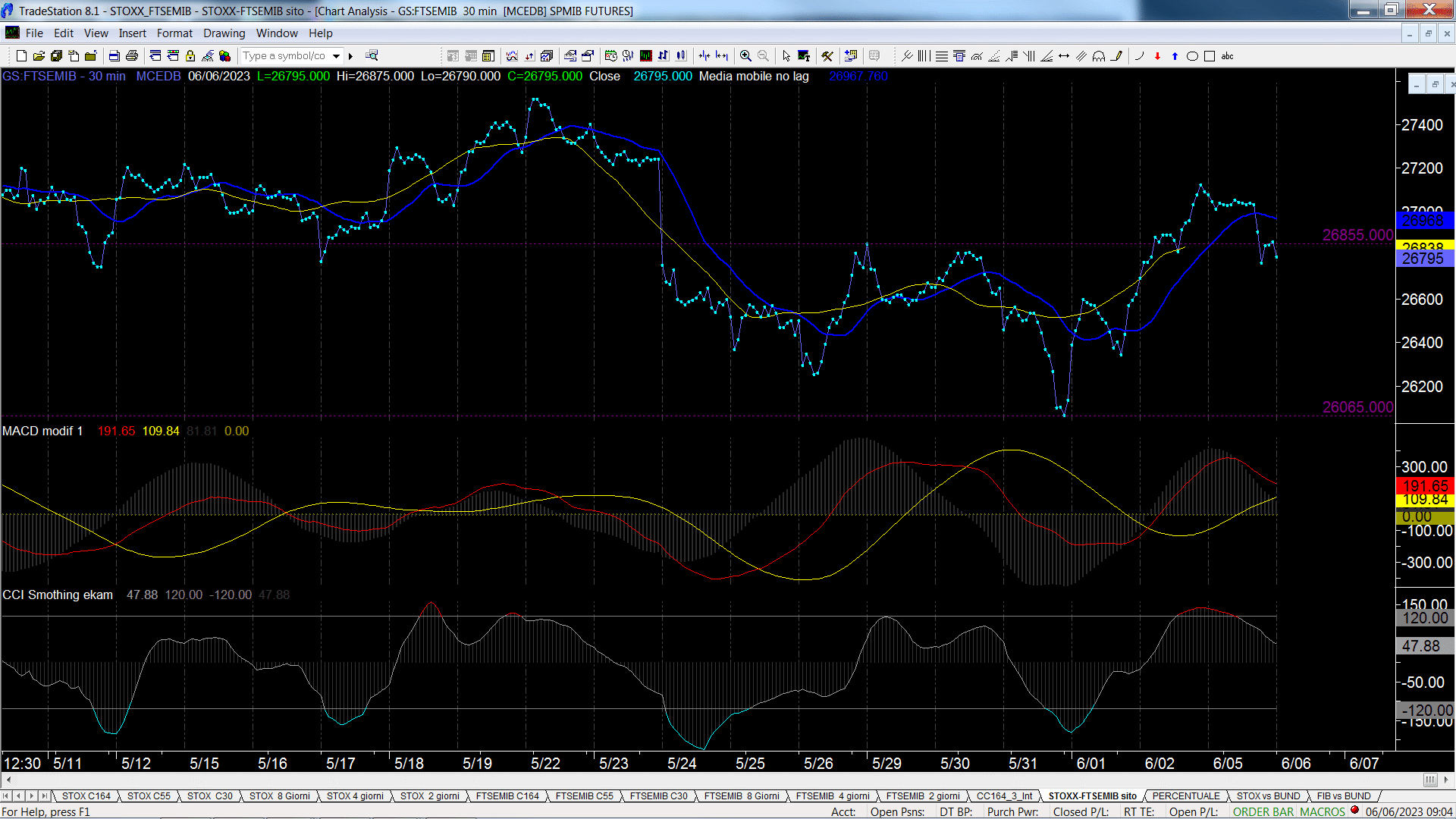
Task: Open the Drawing menu
Action: click(x=224, y=33)
